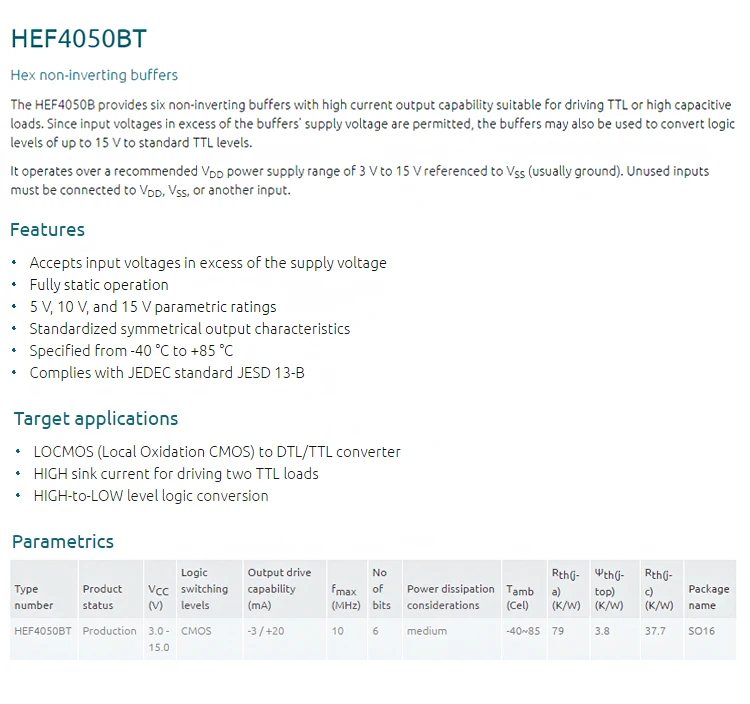This screenshot has height=704, width=750.
Task: Select 'Complies with JEDEC standard JESD 13-B' line
Action: [167, 373]
